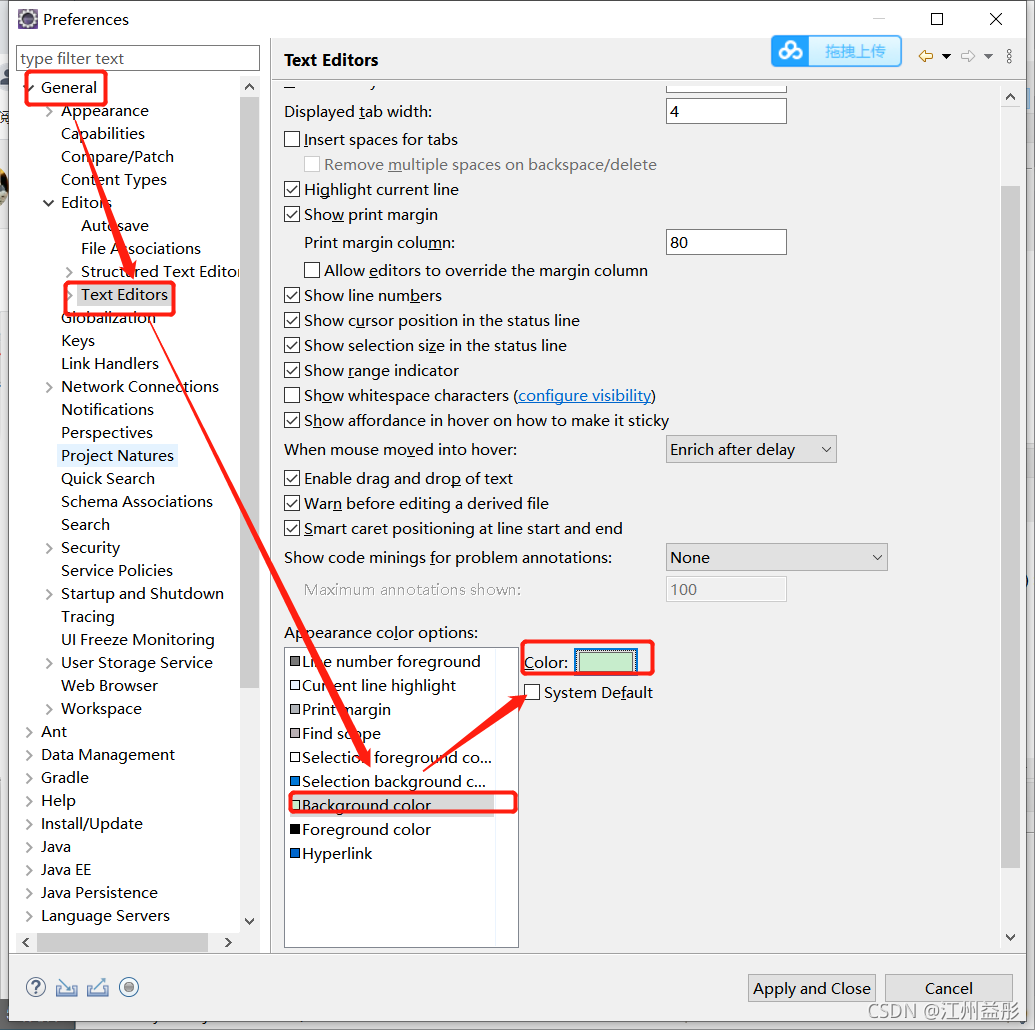
Task: Select Hyperlink in color options list
Action: [x=331, y=853]
